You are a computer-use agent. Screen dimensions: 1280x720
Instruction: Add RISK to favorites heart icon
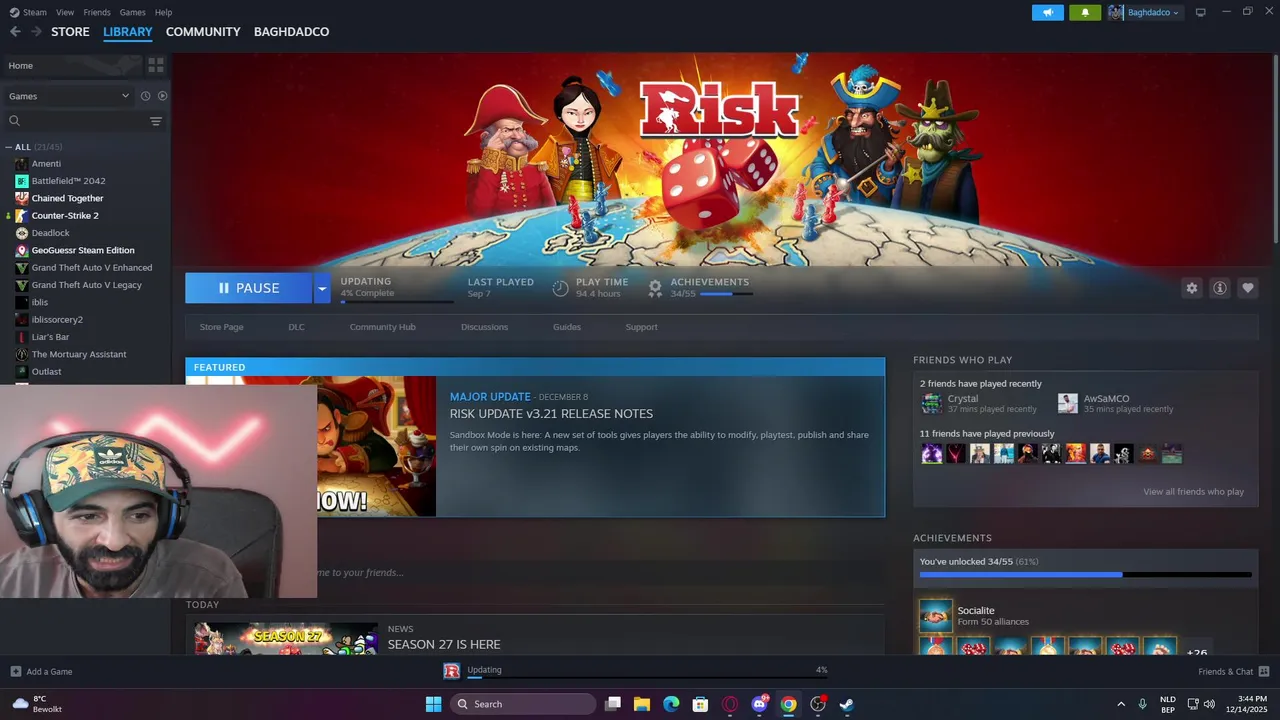(x=1248, y=288)
